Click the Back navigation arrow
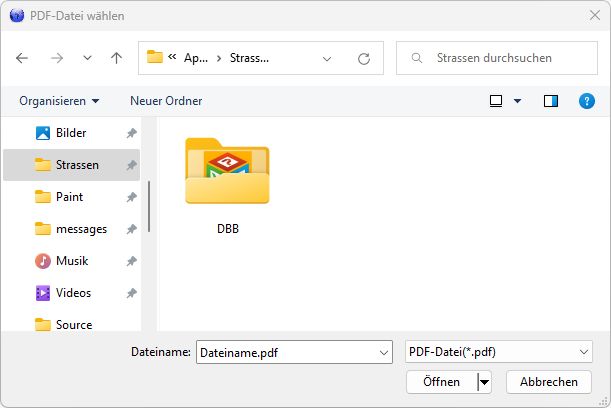Viewport: 611px width, 408px height. [22, 58]
